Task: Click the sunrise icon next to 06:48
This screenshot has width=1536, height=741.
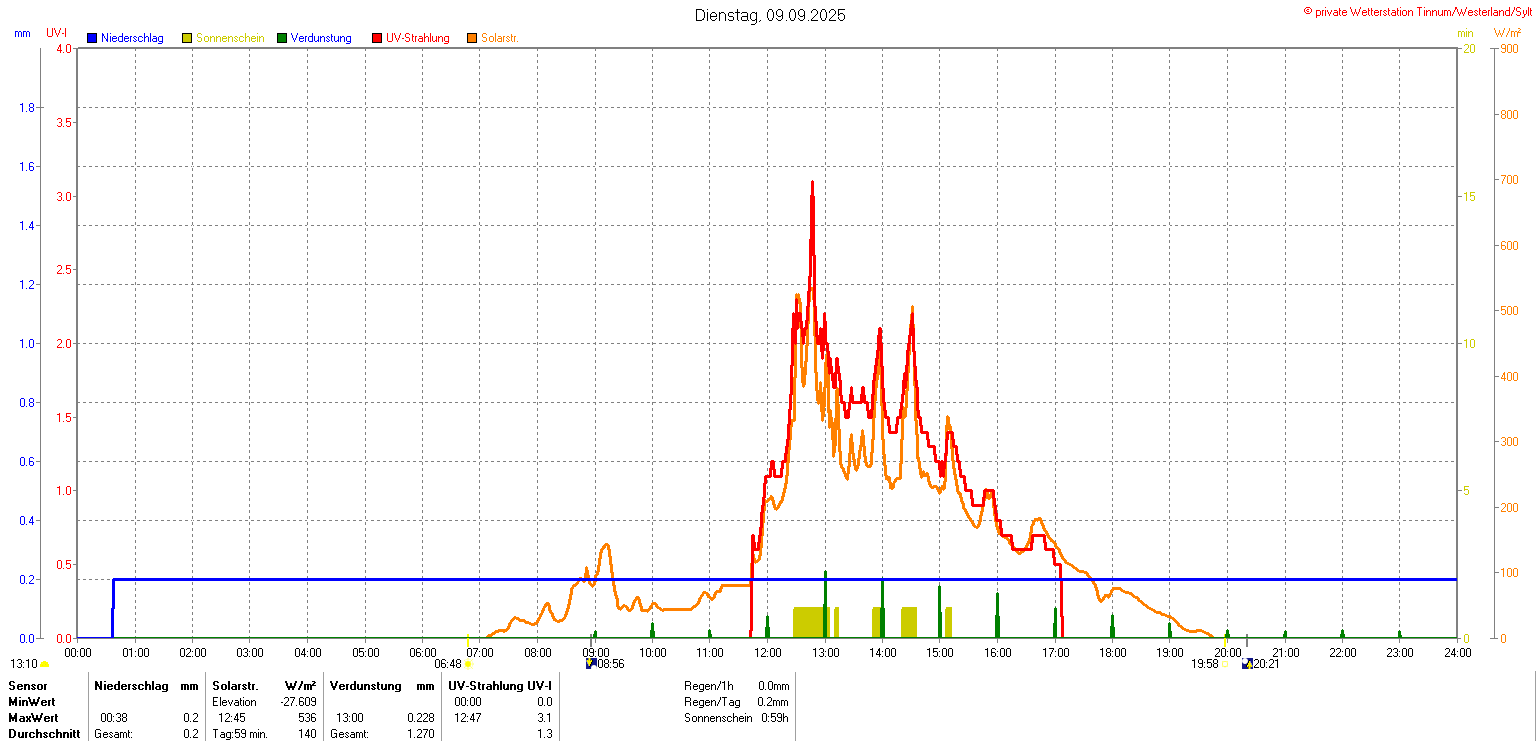Action: tap(468, 664)
